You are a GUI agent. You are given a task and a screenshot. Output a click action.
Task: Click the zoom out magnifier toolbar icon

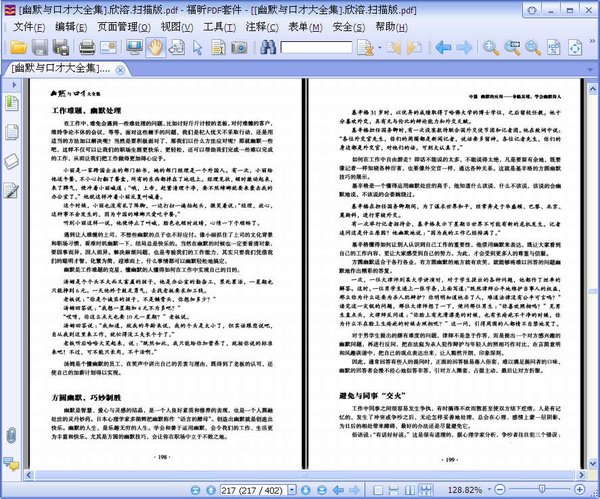coord(533,47)
